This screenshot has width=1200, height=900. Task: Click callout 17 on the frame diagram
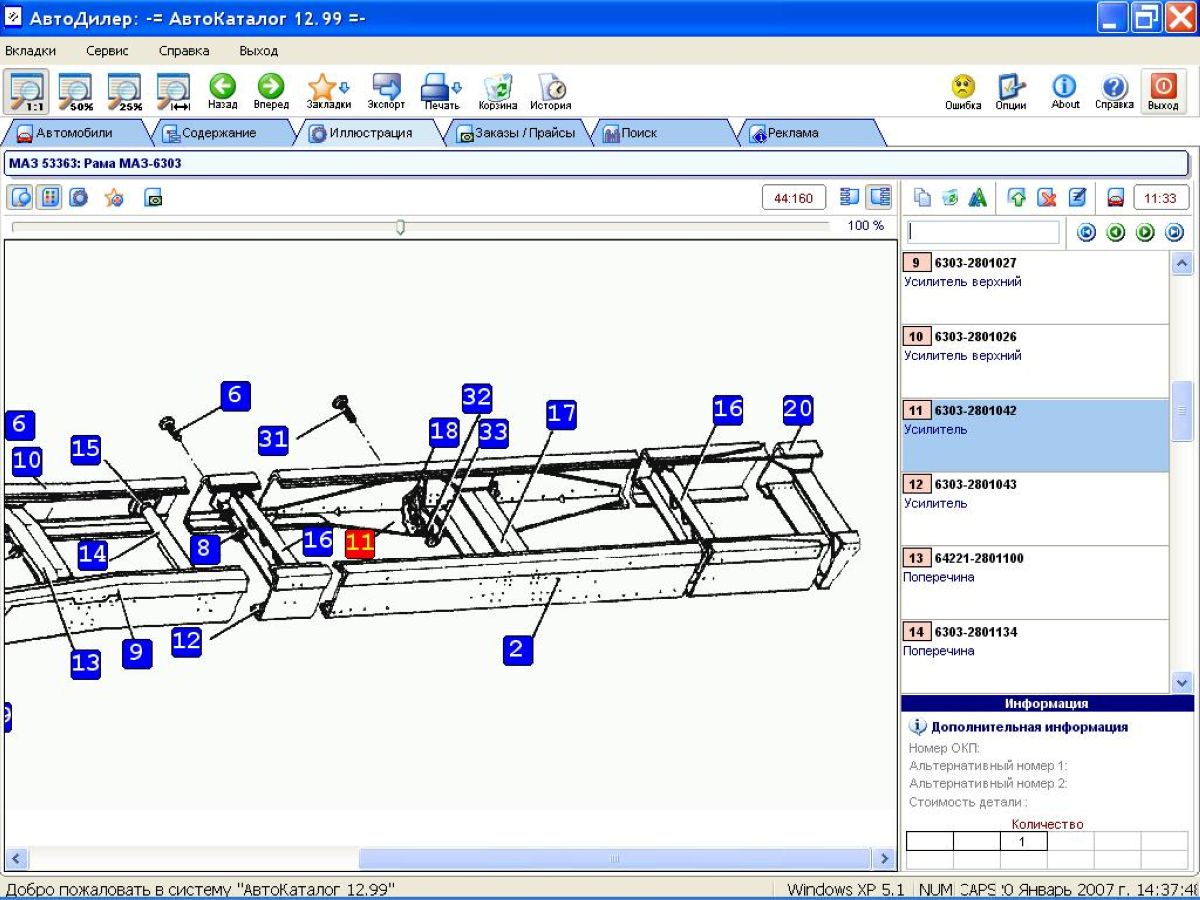(x=562, y=414)
